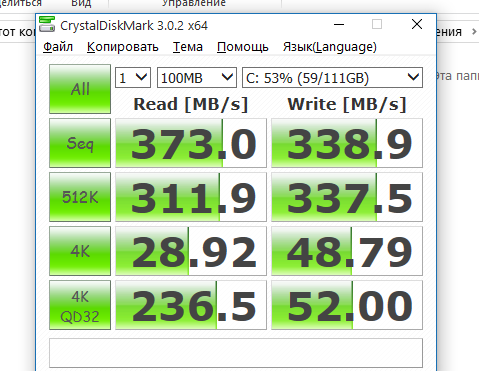The image size is (479, 371).
Task: Start the Seq sequential test
Action: click(x=80, y=143)
